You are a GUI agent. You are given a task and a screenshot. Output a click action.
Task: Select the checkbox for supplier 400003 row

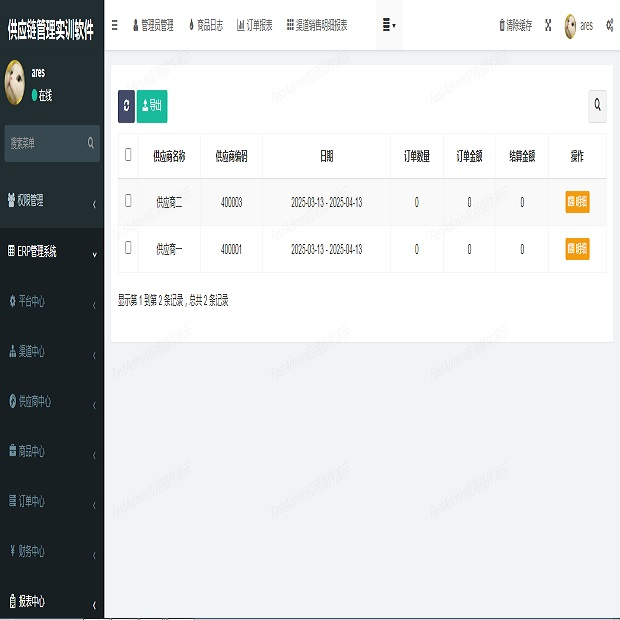click(x=128, y=201)
